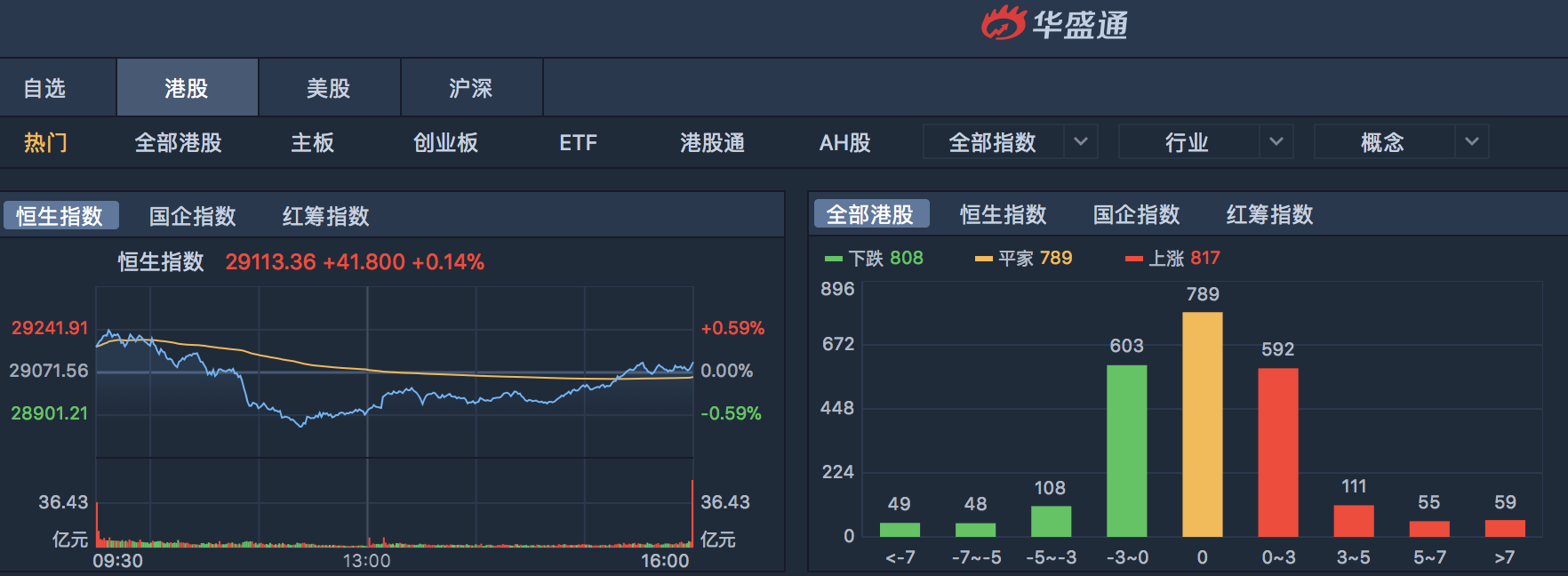Open the 创业板 category
This screenshot has height=576, width=1568.
point(445,142)
